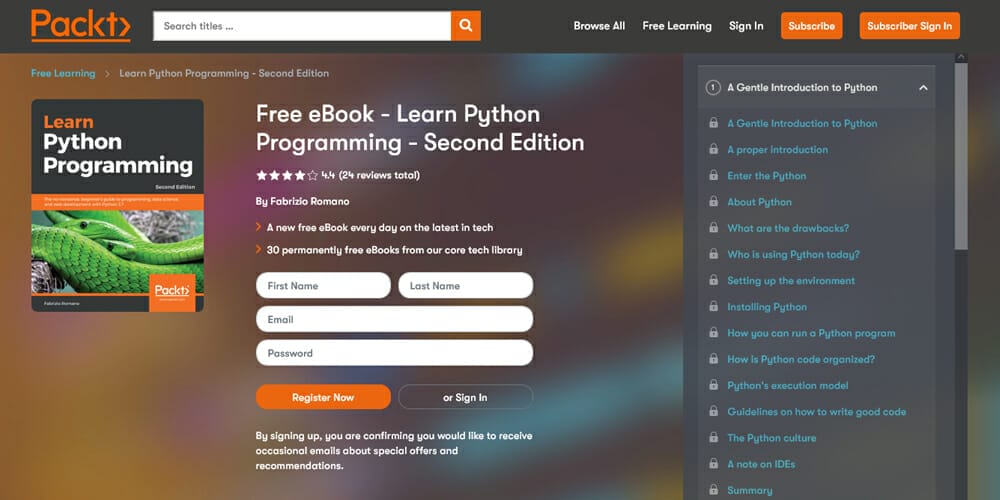Image resolution: width=1000 pixels, height=500 pixels.
Task: Open section Setting up the environment
Action: (791, 280)
